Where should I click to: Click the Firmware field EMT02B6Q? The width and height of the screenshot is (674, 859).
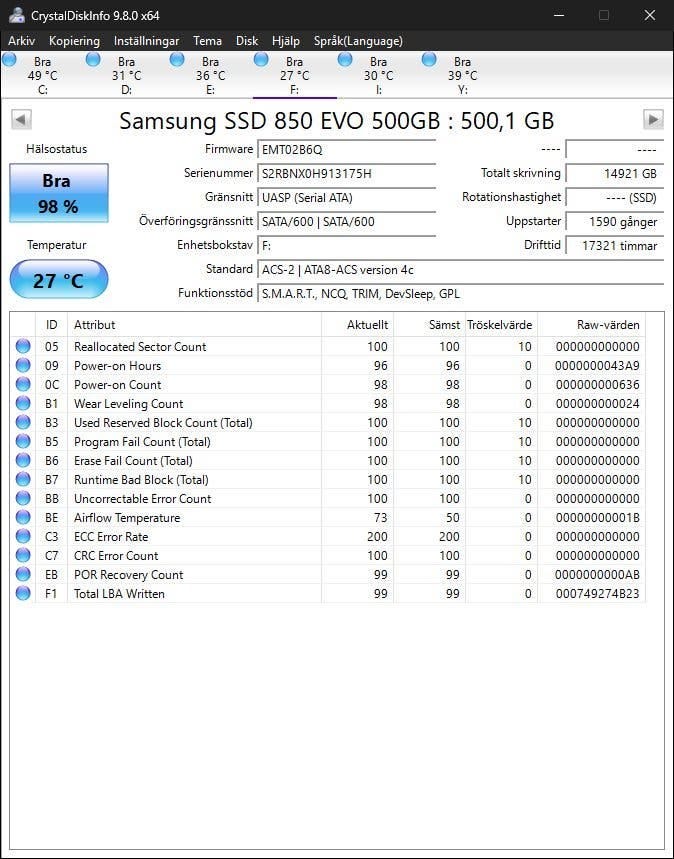point(346,150)
